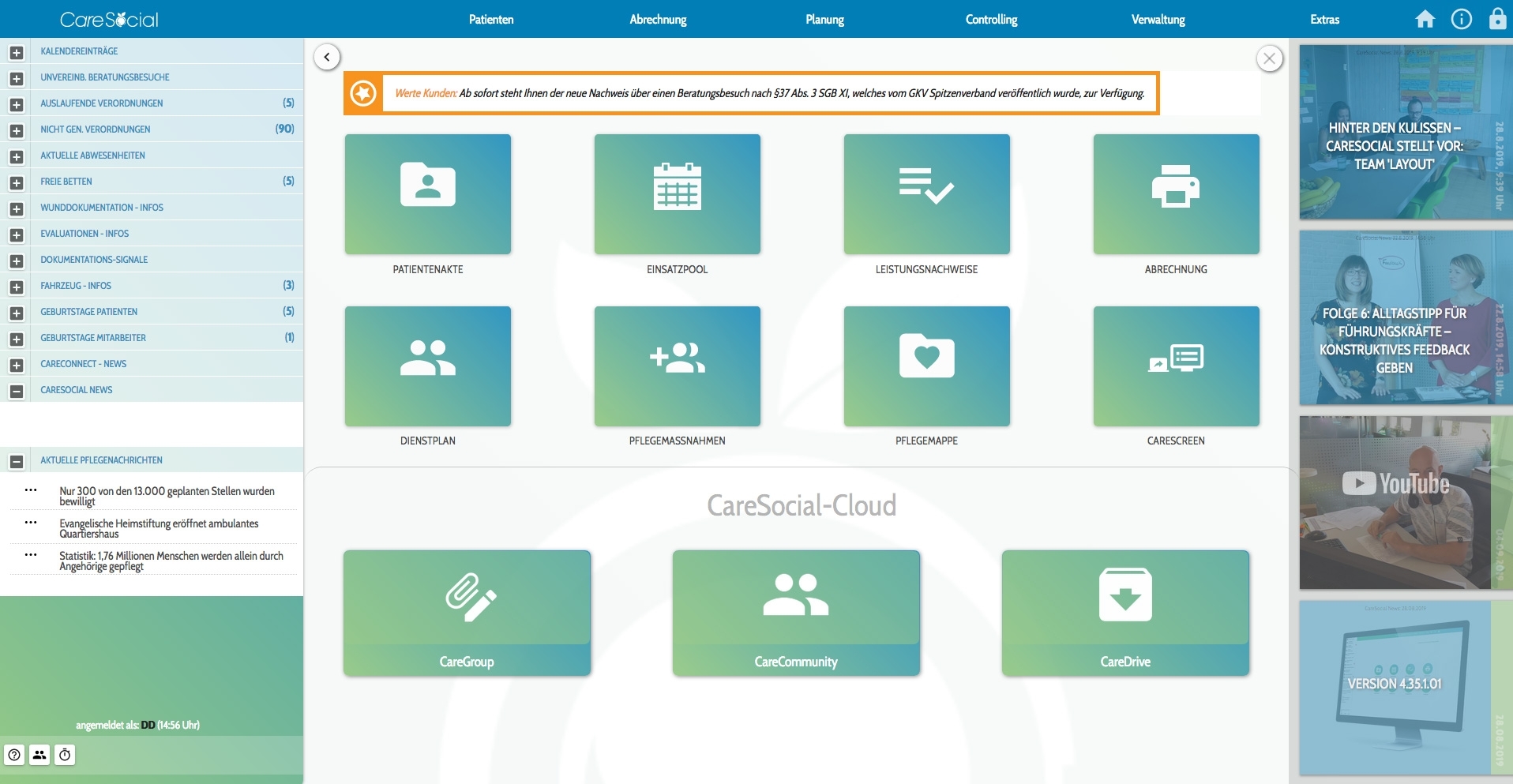Expand Evaluationen - Infos section

(x=16, y=235)
